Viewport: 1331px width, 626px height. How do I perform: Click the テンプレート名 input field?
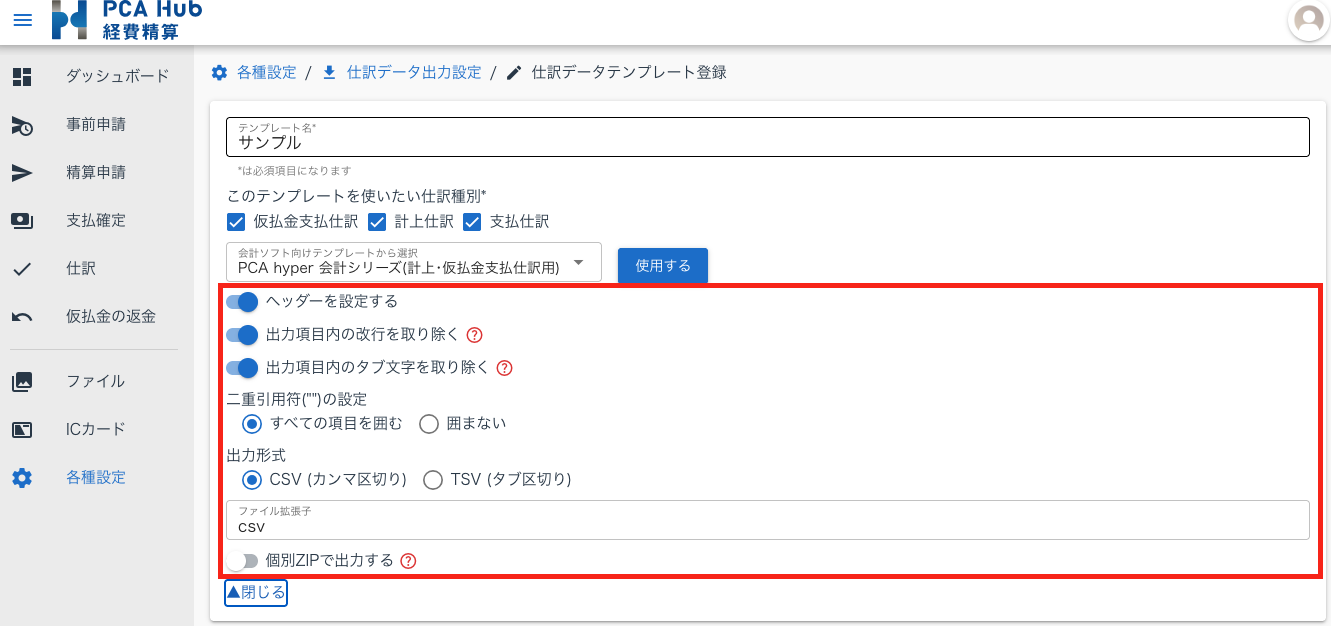[768, 137]
